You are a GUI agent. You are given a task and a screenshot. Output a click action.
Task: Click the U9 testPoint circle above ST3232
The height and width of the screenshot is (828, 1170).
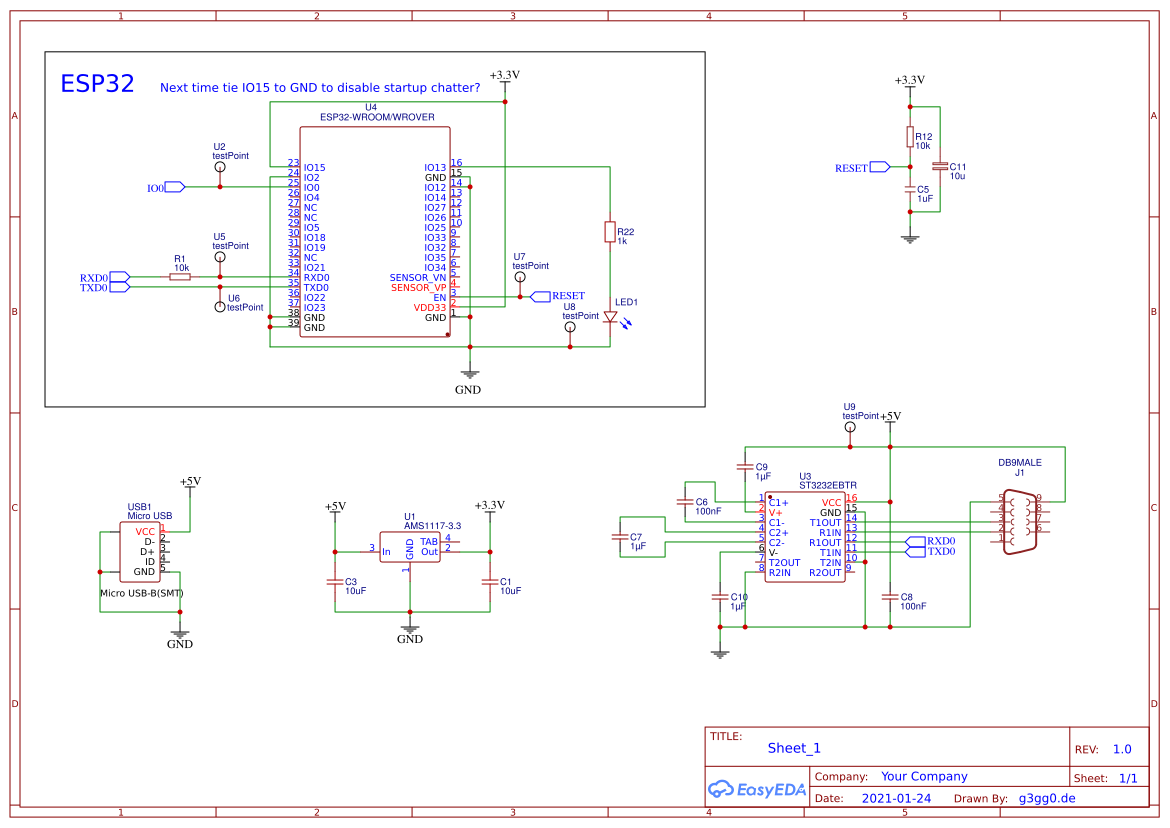850,428
